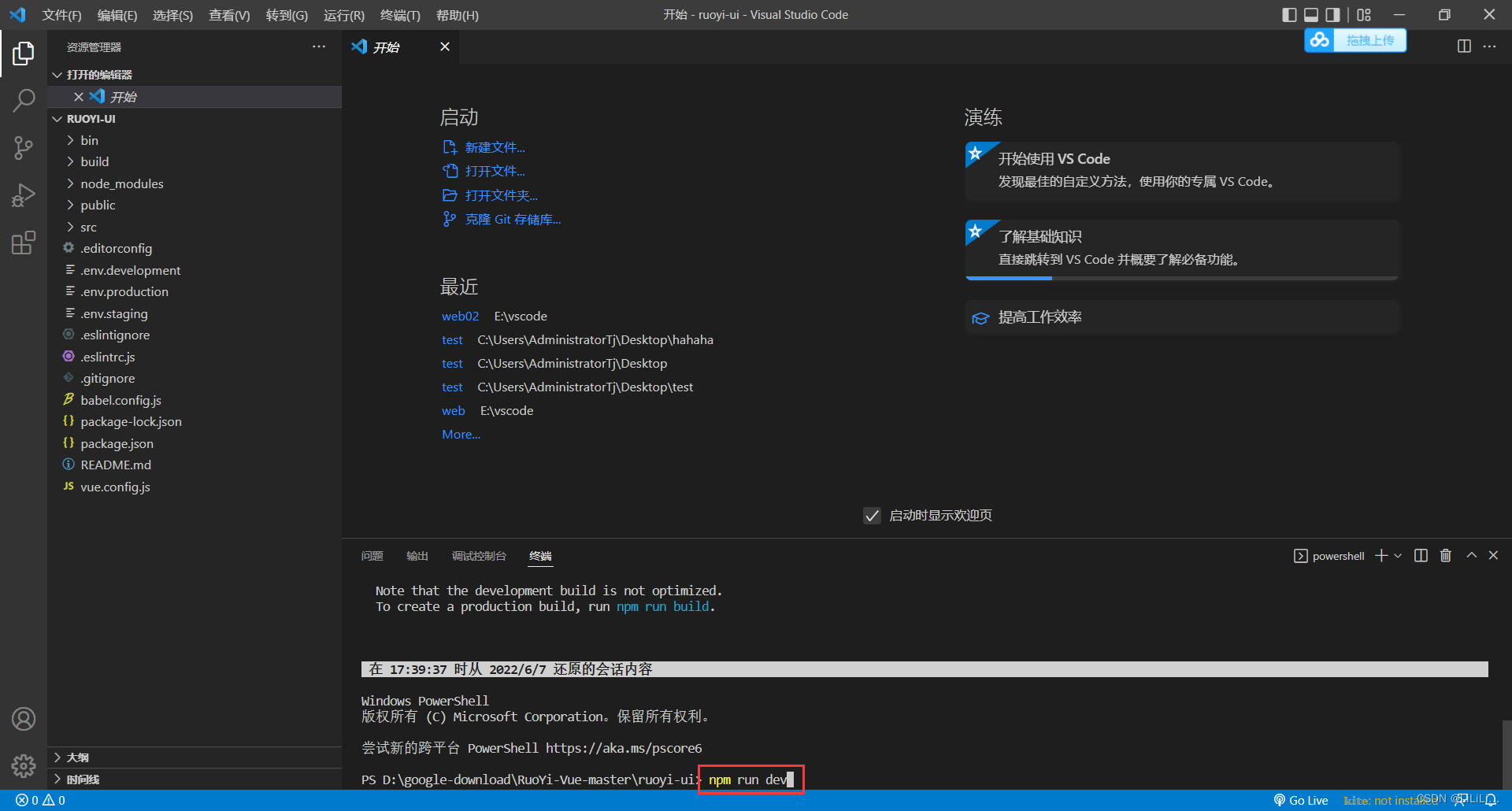Expand the bin folder

195,140
